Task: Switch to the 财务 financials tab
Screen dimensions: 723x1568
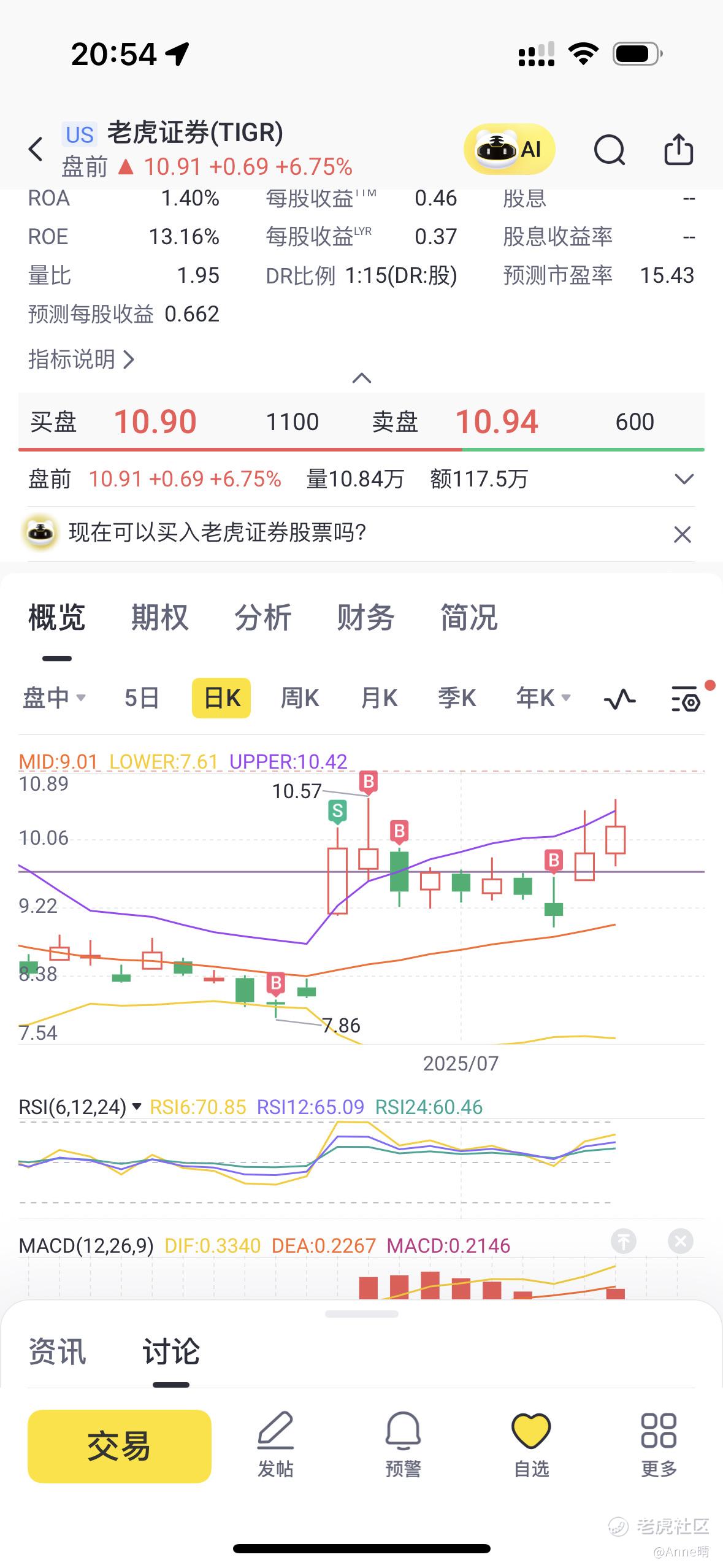Action: point(365,618)
